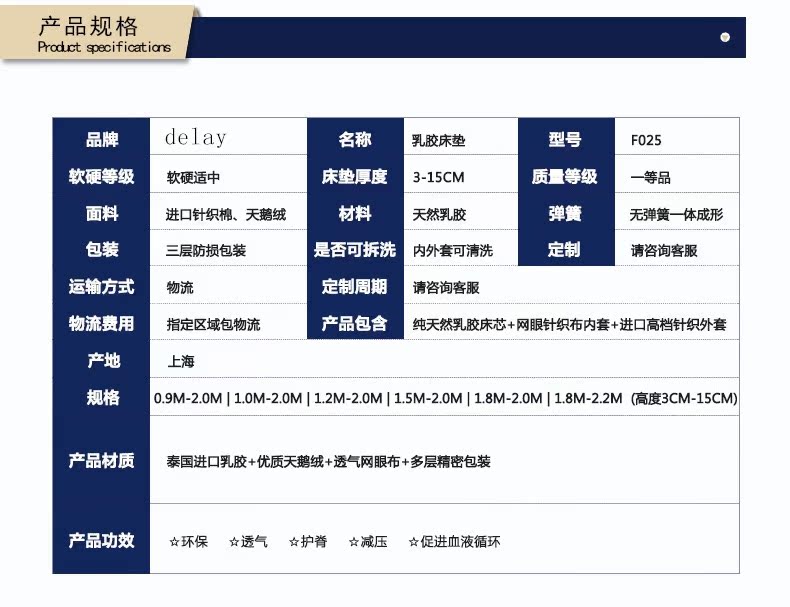Click 请咨询客服 beside 定制 label
Viewport: 790px width, 607px height.
(x=664, y=250)
